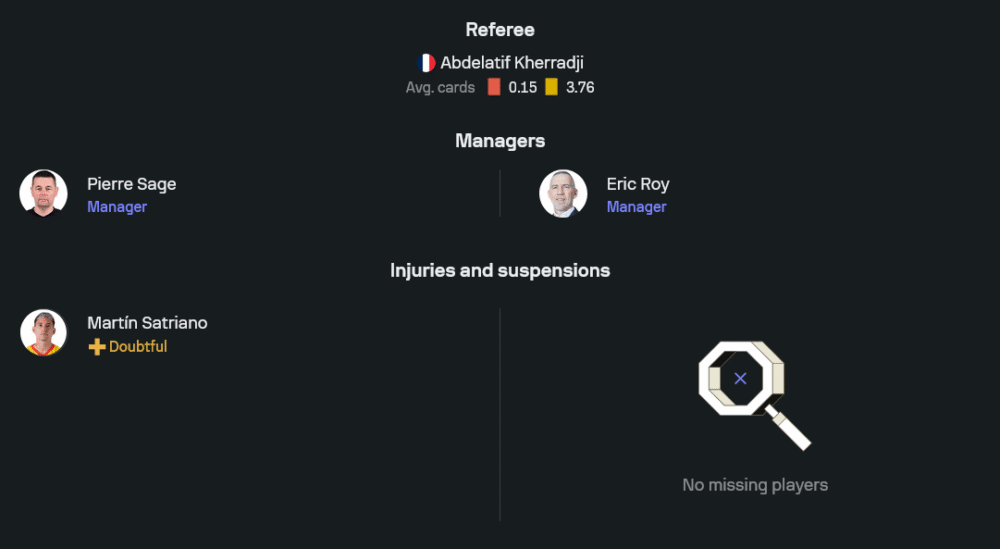Click the Pierre Sage name

(131, 184)
